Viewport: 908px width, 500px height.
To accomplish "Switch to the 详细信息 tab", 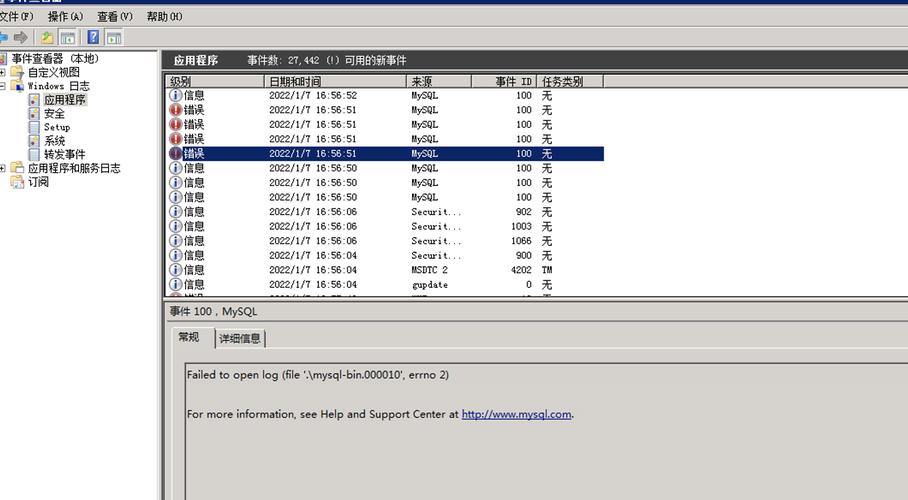I will pyautogui.click(x=240, y=338).
